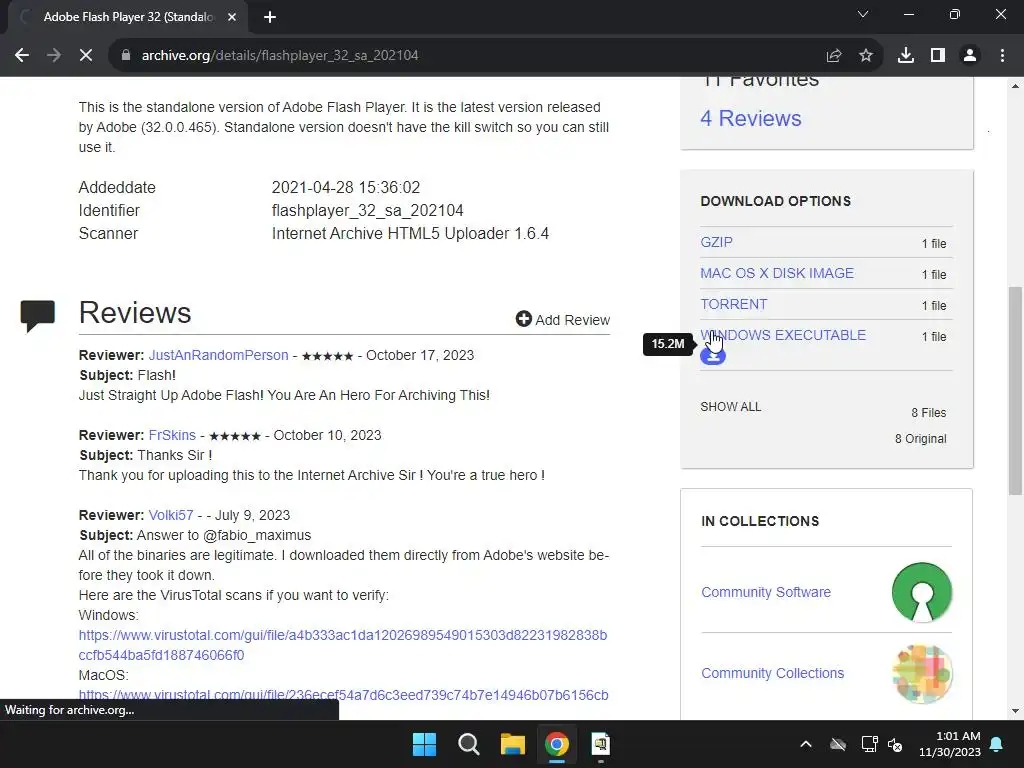Download the WINDOWS EXECUTABLE option

[783, 335]
